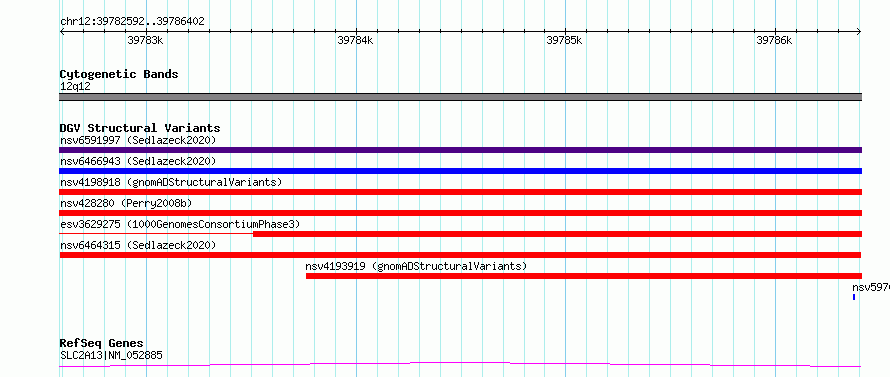This screenshot has height=377, width=890.
Task: Select the Cytogenetic Bands track title
Action: pyautogui.click(x=119, y=74)
